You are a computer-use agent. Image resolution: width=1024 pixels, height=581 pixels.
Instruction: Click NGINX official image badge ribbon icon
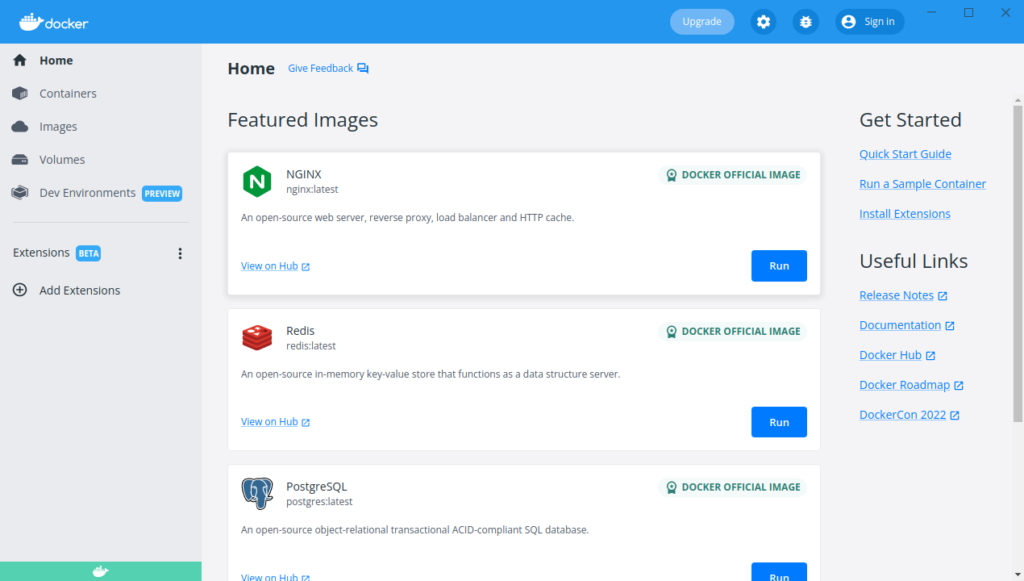[671, 175]
